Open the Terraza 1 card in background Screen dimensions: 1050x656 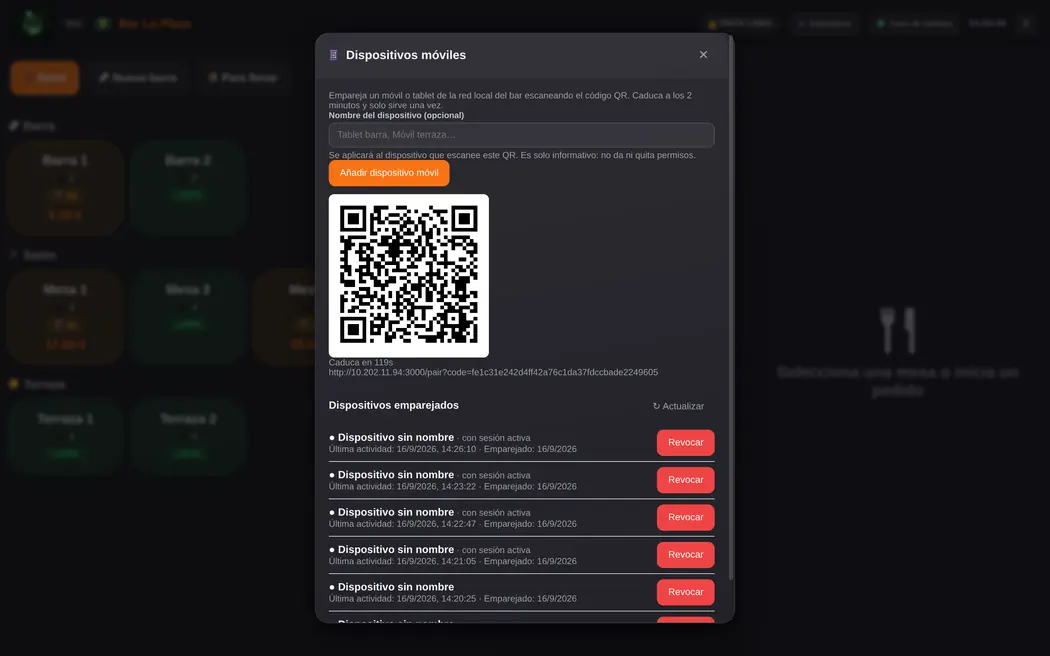[x=65, y=436]
